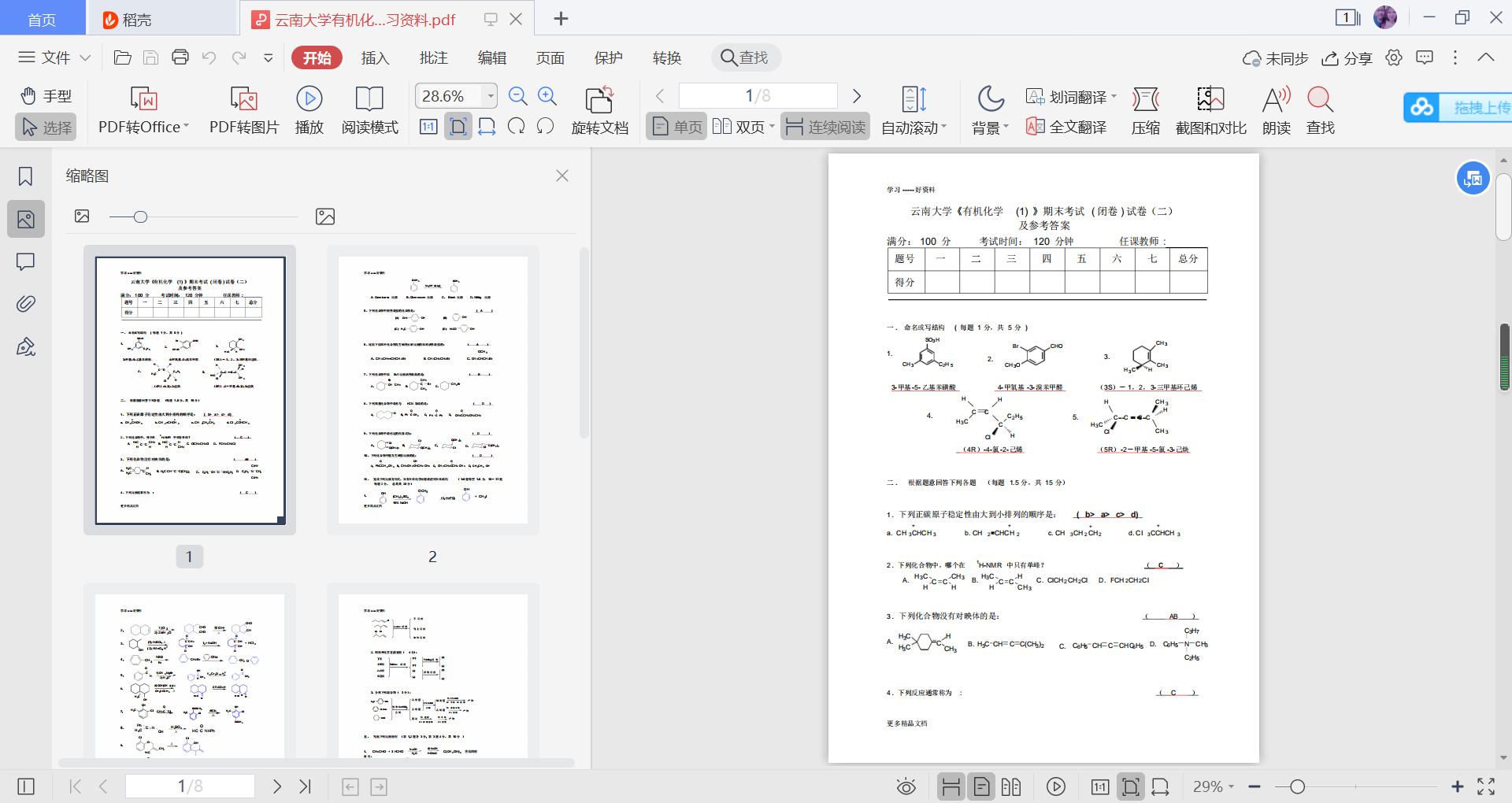Screen dimensions: 1512x803
Task: Zoom out with minus magnifier
Action: (517, 96)
